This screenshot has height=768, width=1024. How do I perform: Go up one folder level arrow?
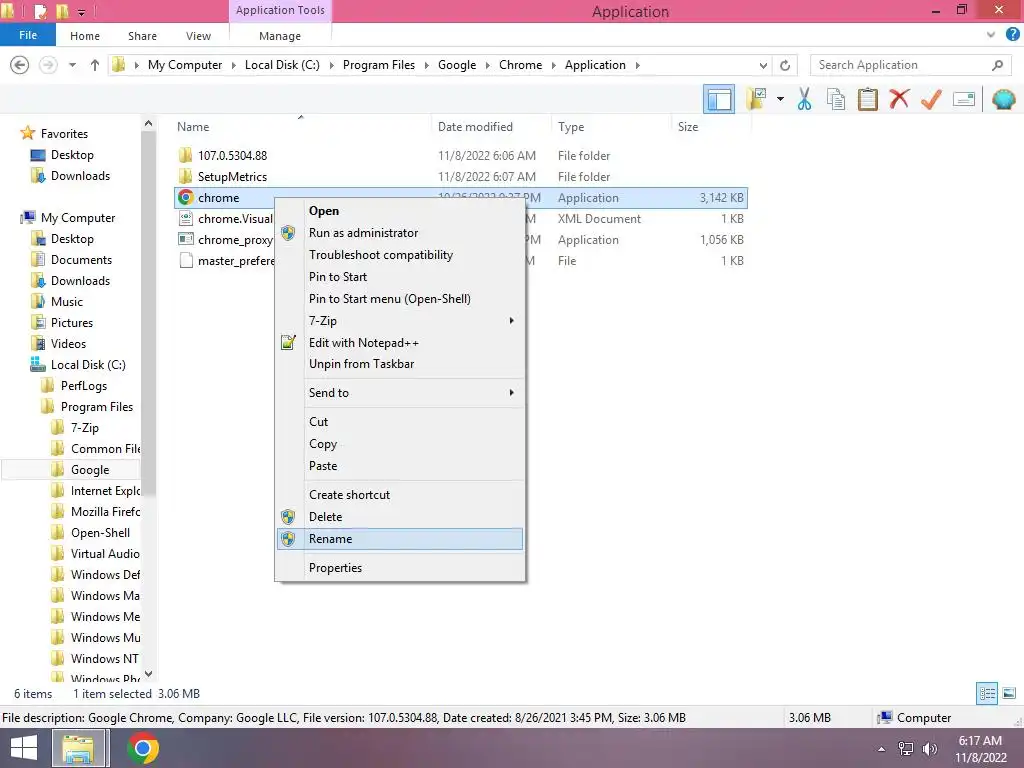(95, 65)
